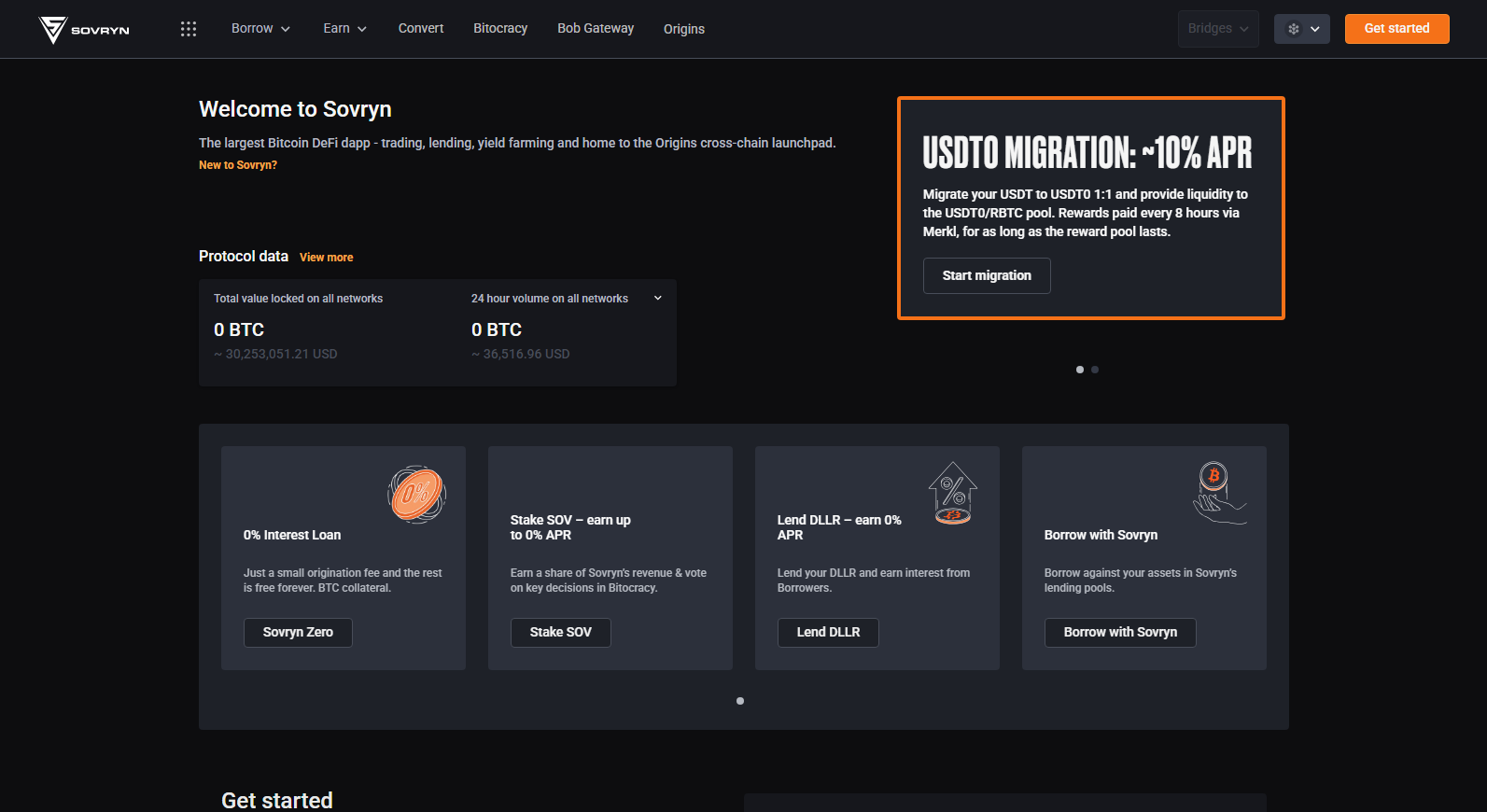This screenshot has height=812, width=1487.
Task: Expand the Borrow menu
Action: point(260,29)
